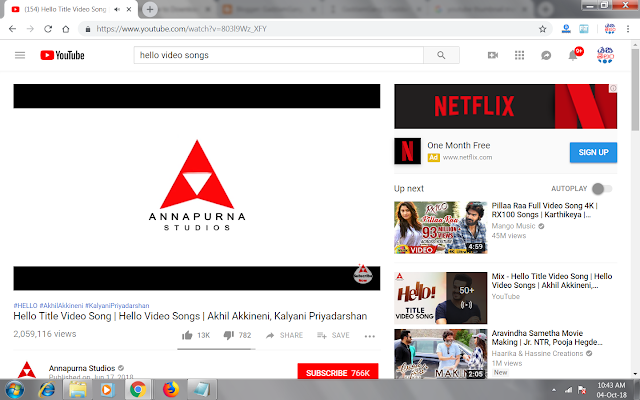Open the notifications bell
The height and width of the screenshot is (400, 640).
point(573,55)
